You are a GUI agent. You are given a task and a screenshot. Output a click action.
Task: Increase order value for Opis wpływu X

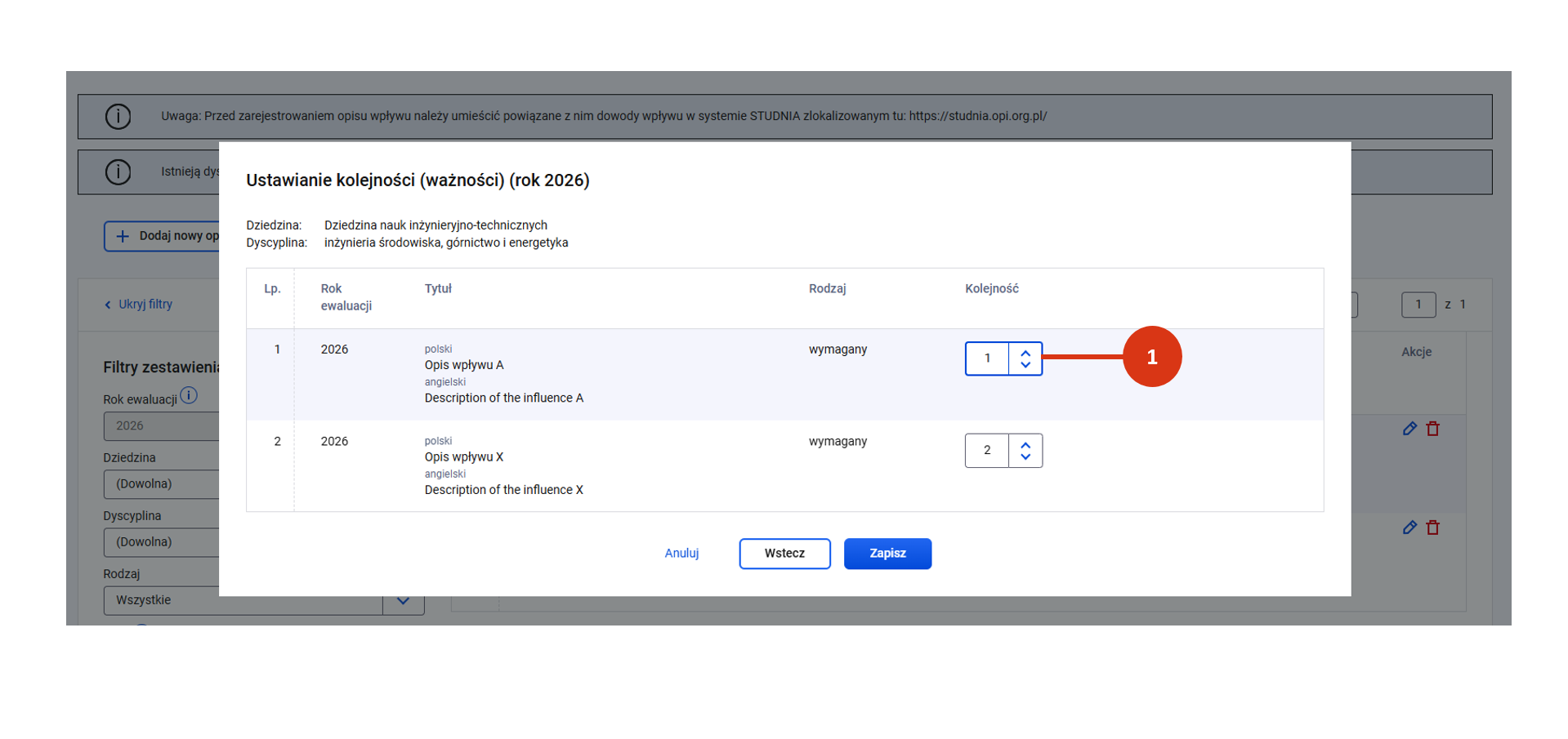pos(1025,445)
